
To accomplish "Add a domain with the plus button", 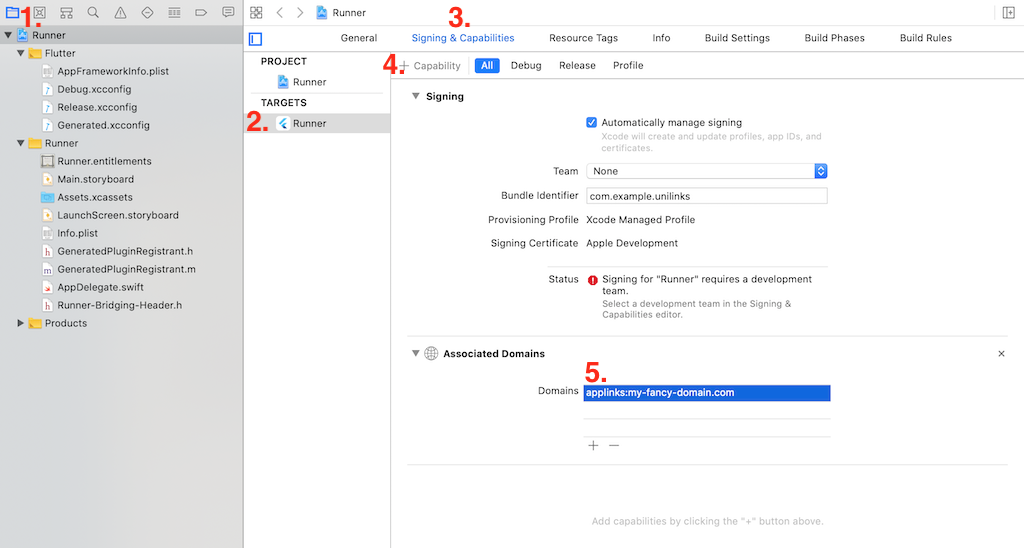I will point(593,445).
